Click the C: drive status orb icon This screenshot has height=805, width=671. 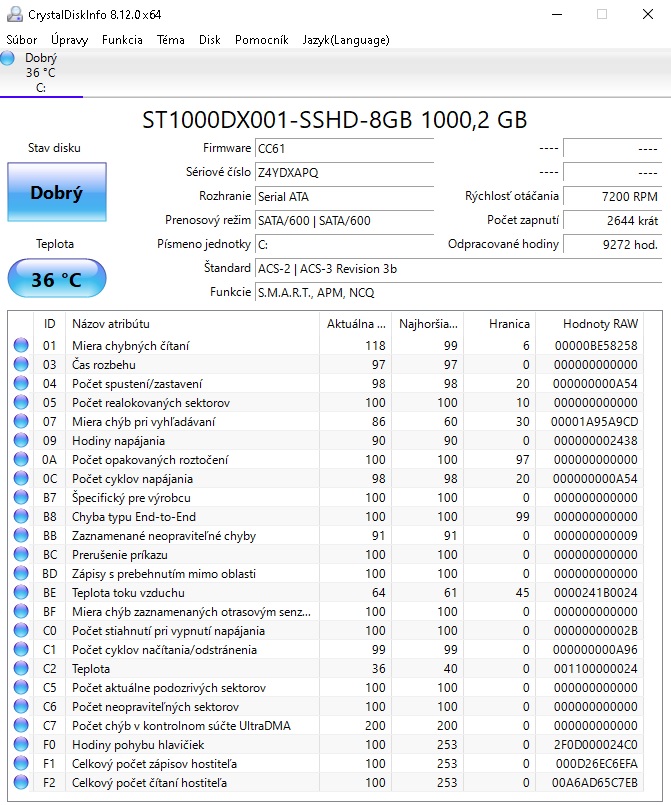(x=8, y=59)
